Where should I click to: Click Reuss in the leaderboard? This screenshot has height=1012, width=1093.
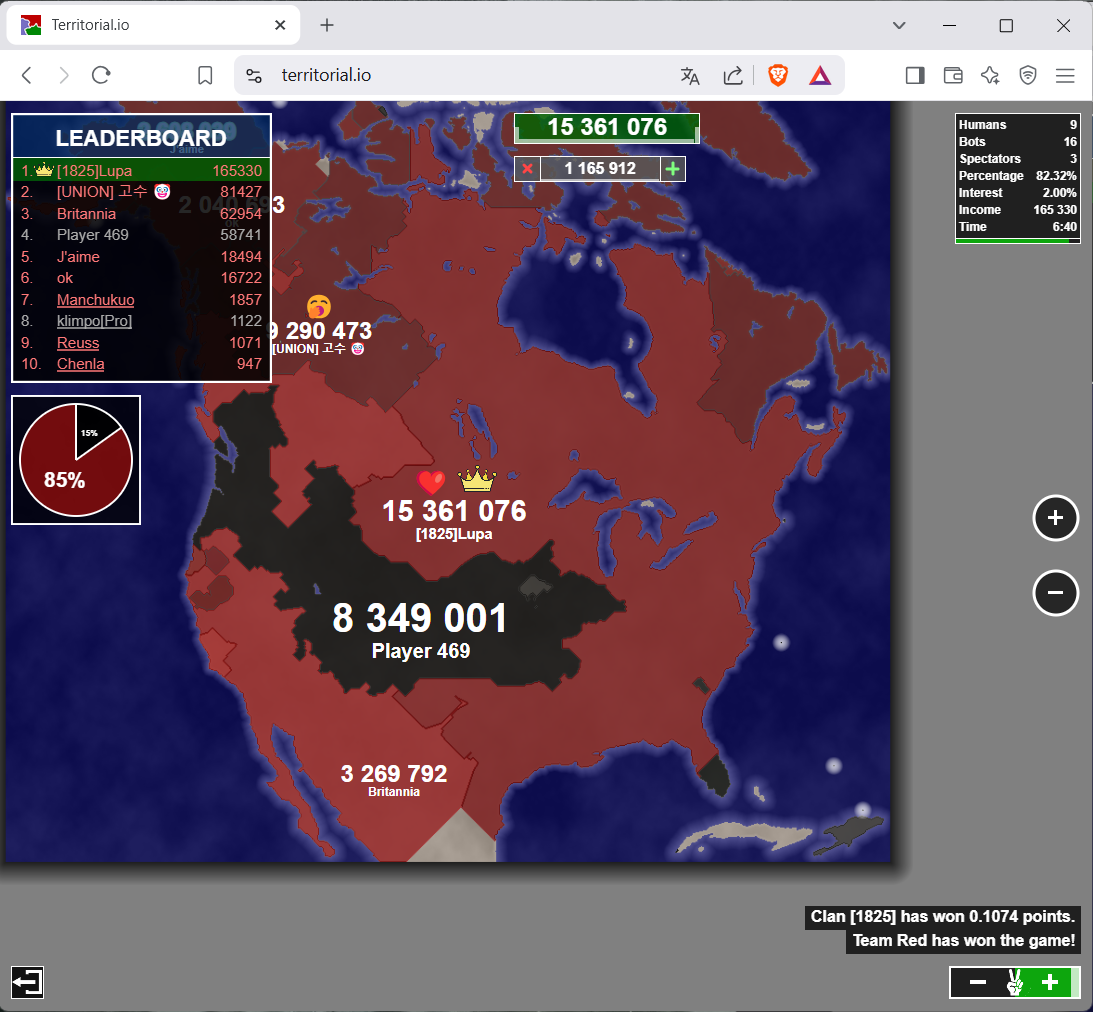click(78, 343)
